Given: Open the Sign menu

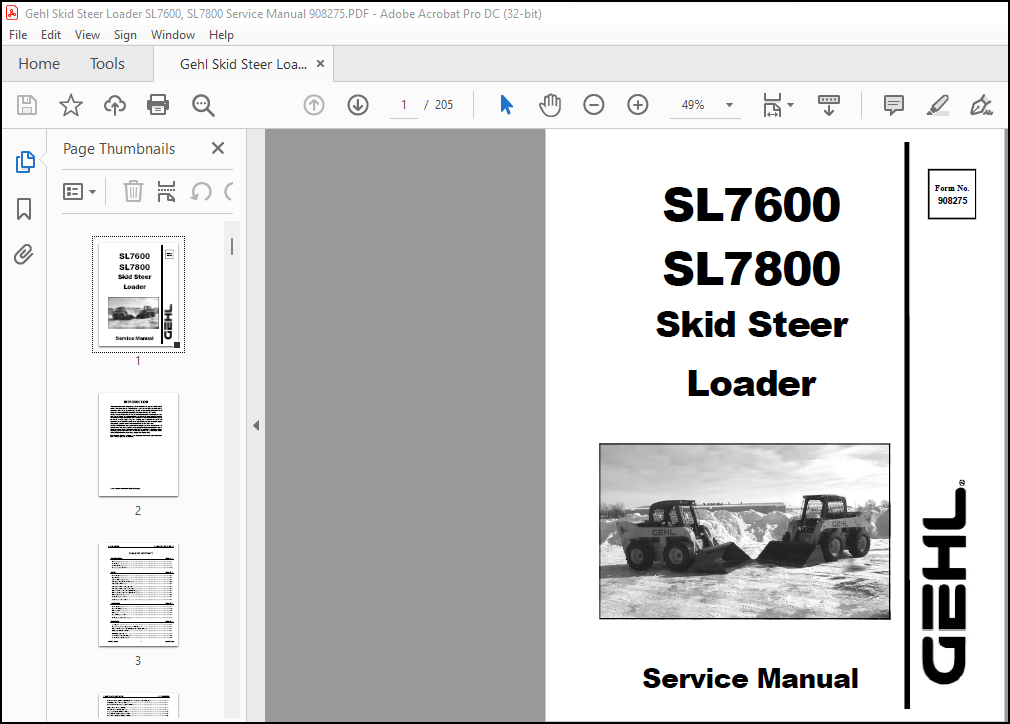Looking at the screenshot, I should coord(125,35).
